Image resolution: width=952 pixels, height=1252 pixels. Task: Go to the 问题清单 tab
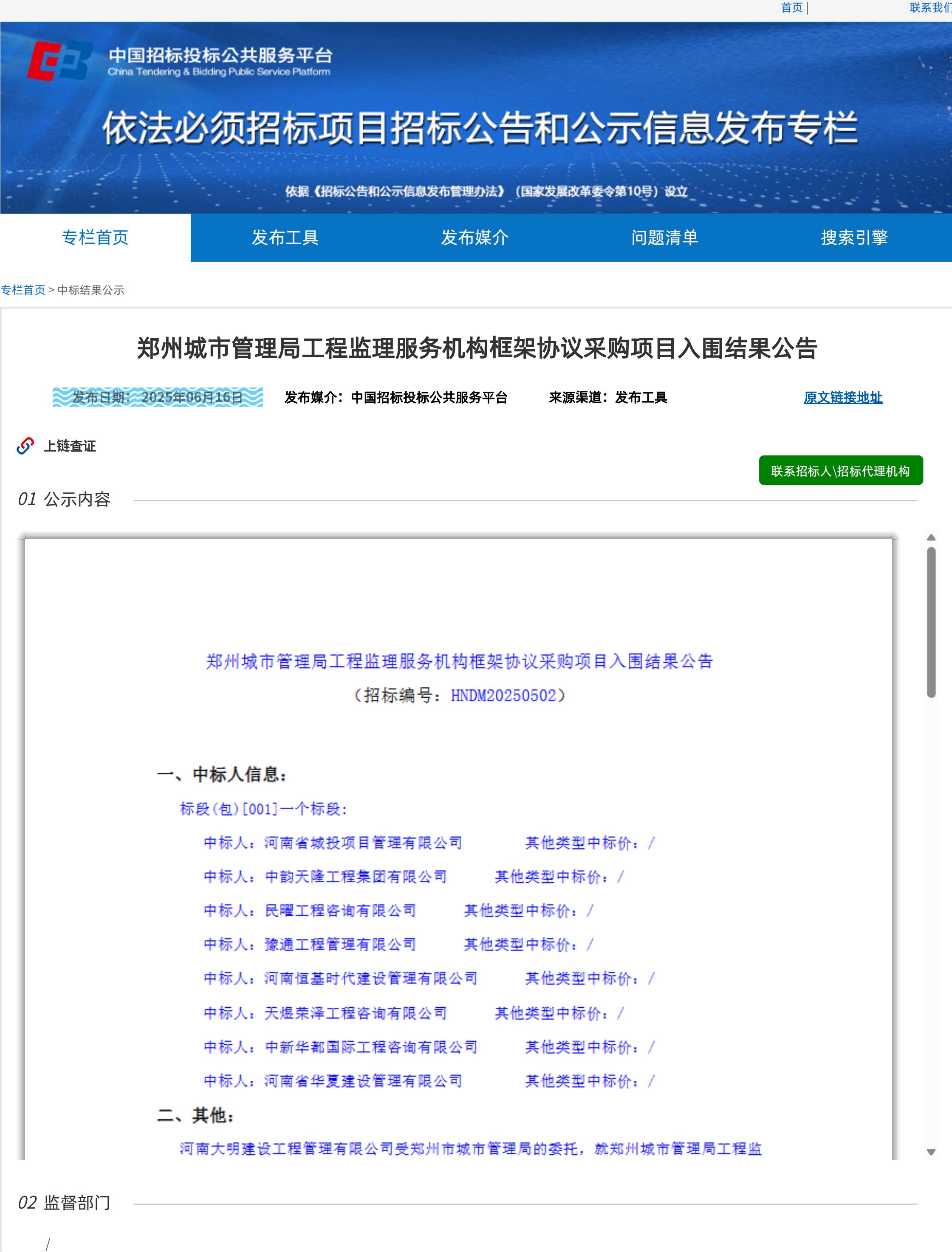665,237
